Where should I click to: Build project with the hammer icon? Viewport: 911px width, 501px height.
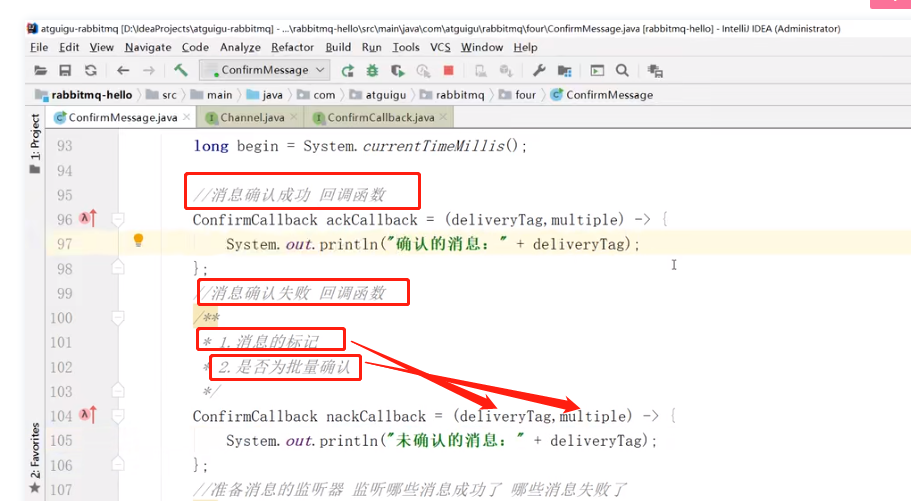click(x=181, y=70)
